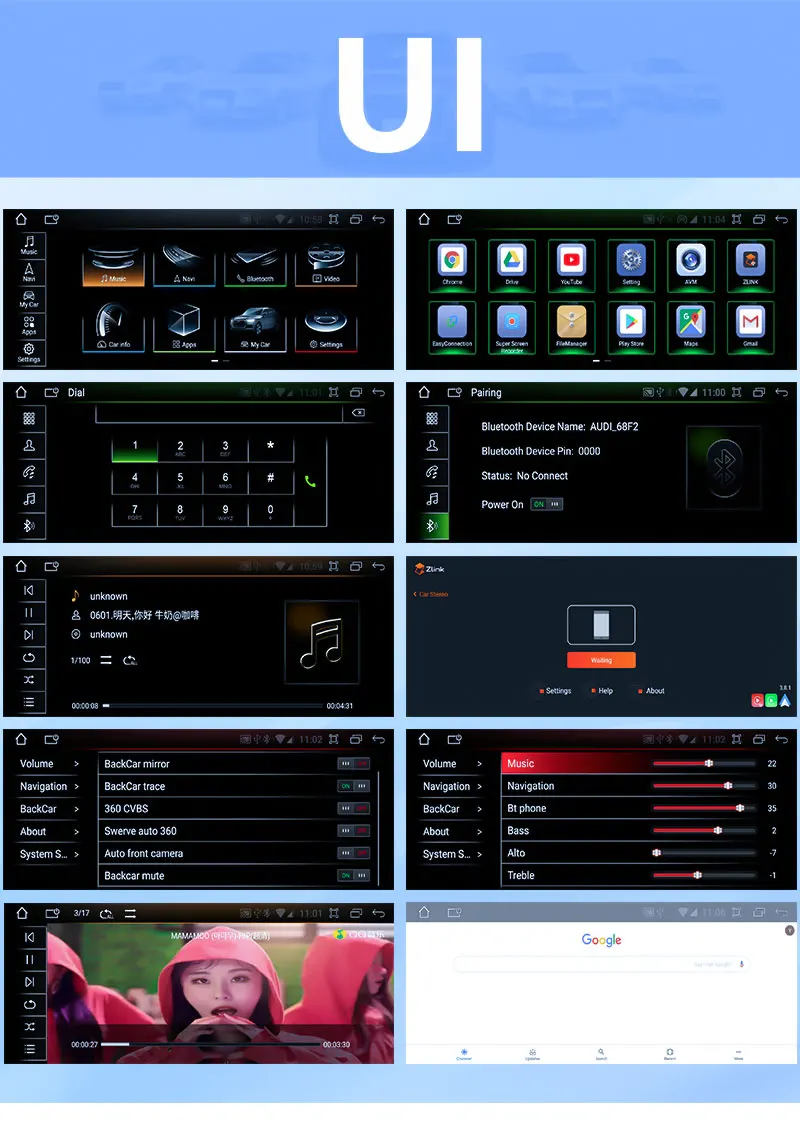Select the orange-highlighted Music tile on home screen
The height and width of the screenshot is (1125, 800).
point(113,265)
